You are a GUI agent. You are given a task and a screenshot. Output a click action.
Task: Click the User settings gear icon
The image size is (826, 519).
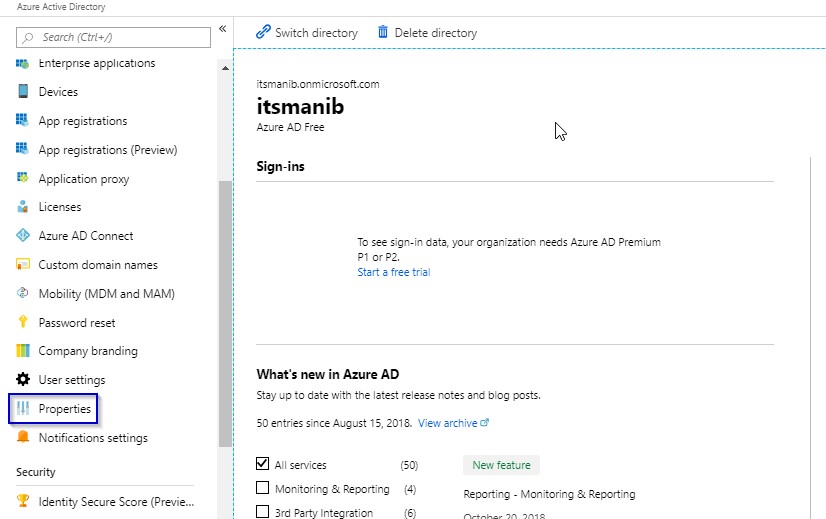[x=23, y=379]
